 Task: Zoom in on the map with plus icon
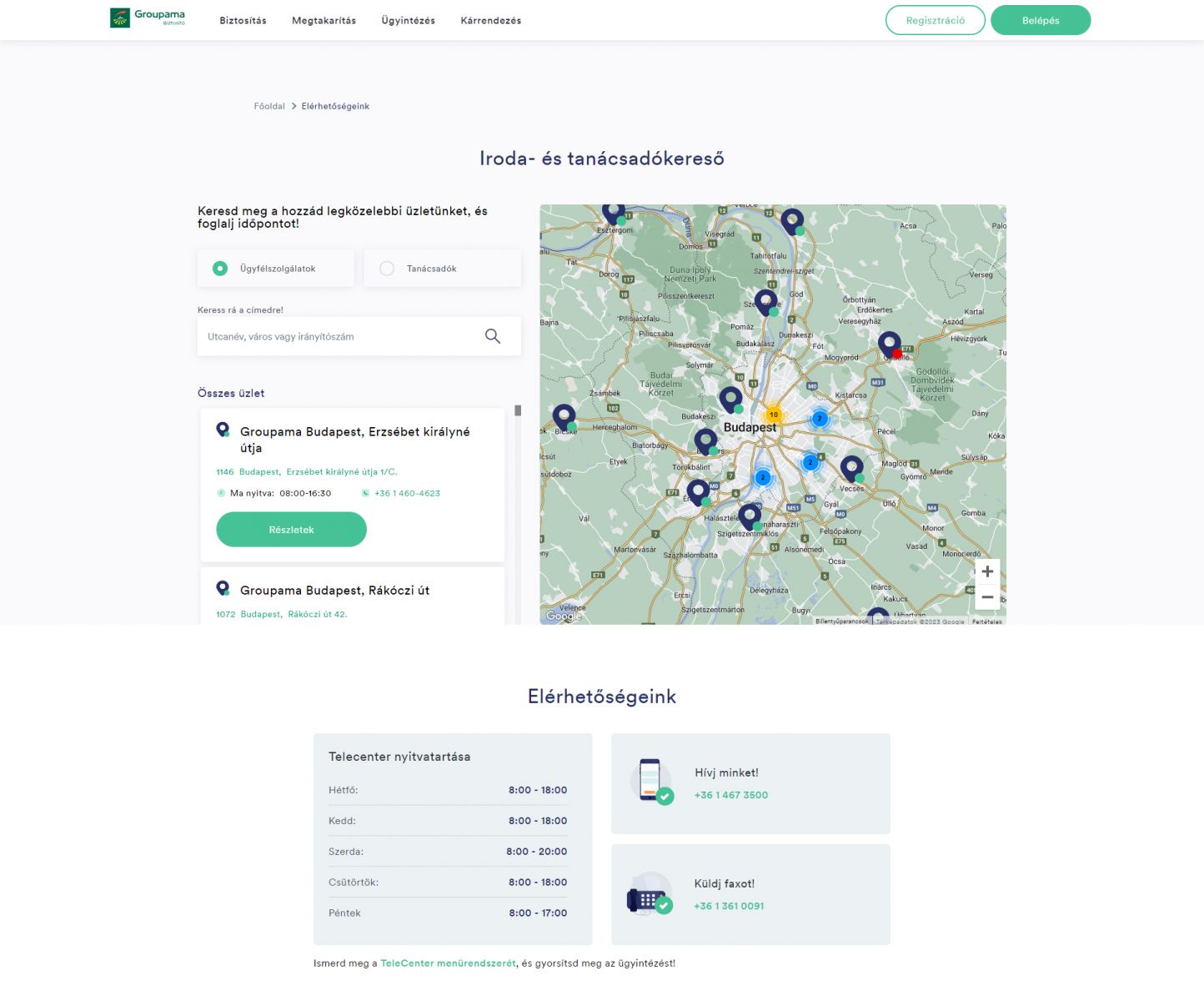click(987, 571)
